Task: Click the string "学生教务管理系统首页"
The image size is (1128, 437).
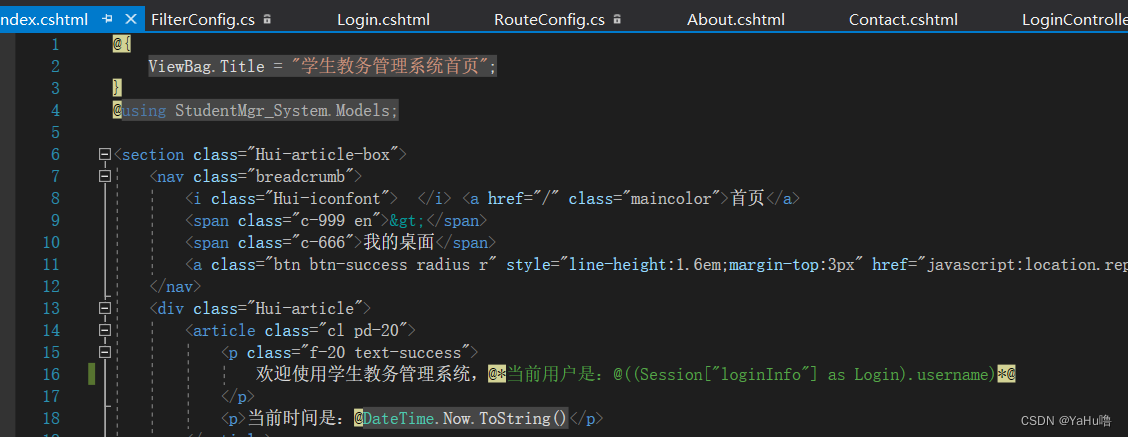Action: click(x=391, y=66)
